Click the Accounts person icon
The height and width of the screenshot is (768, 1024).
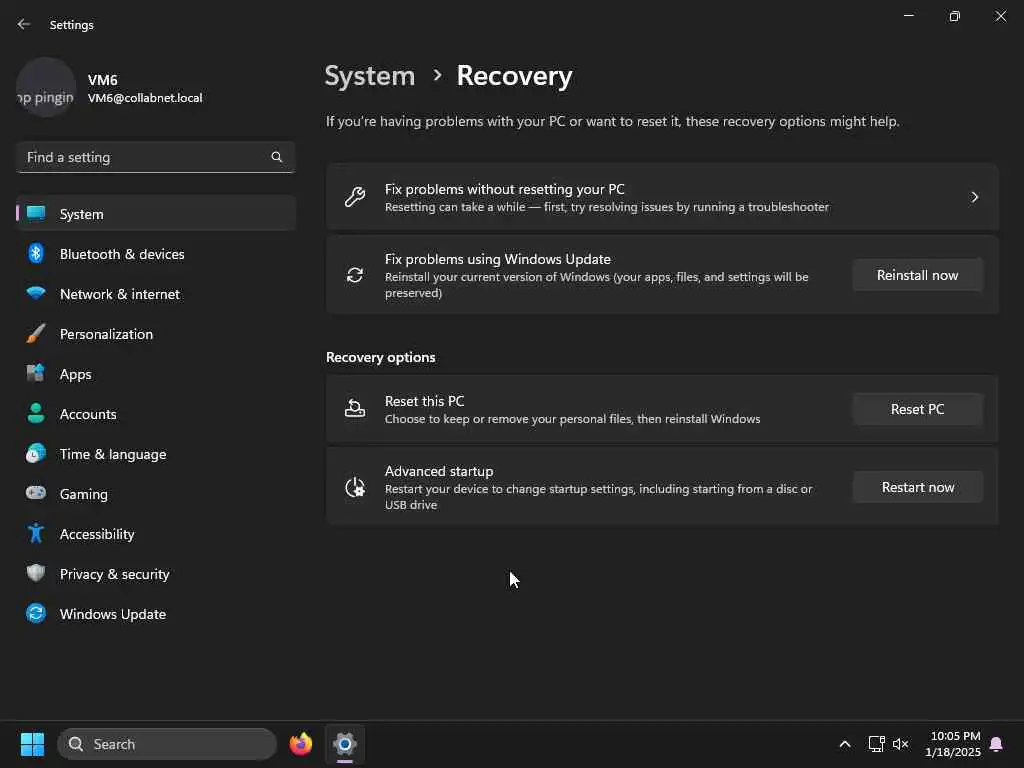point(36,413)
